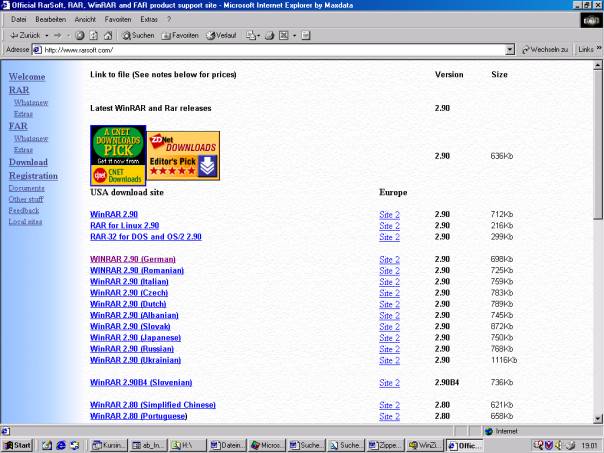Screen dimensions: 604x453
Task: Open the back history dropdown arrow
Action: (x=47, y=35)
